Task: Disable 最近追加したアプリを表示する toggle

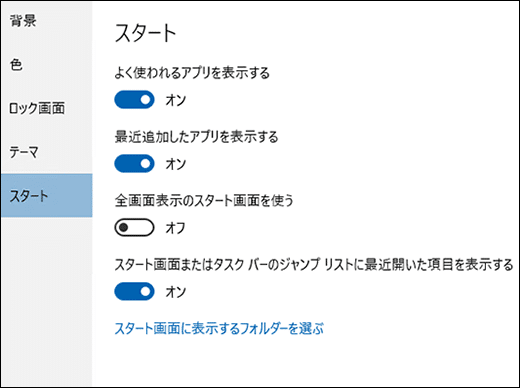Action: (134, 163)
